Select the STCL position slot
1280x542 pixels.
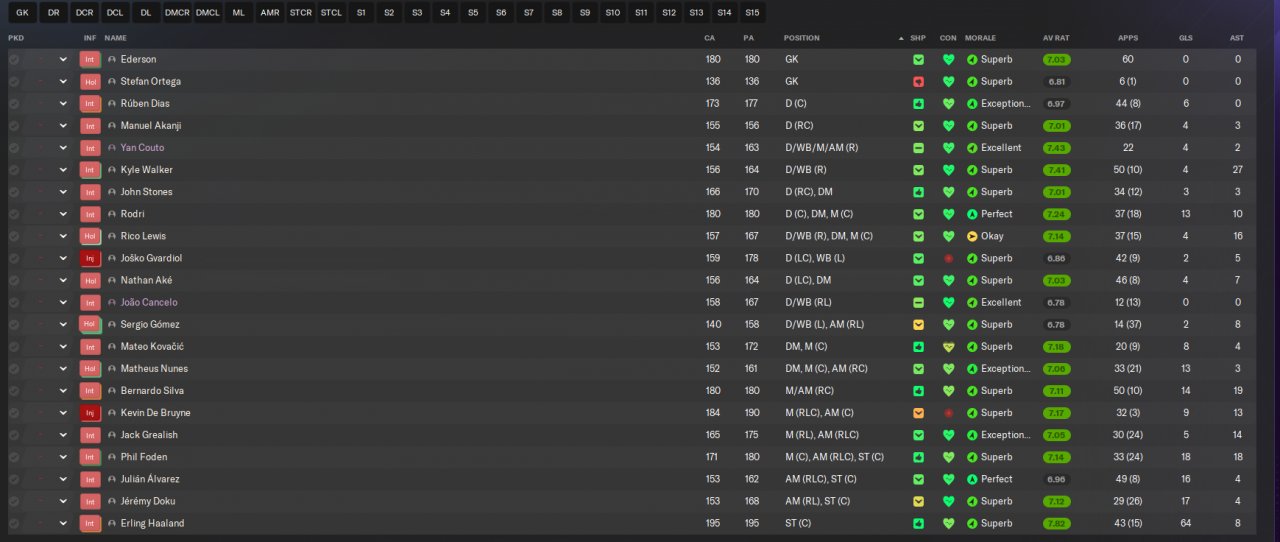click(x=331, y=13)
